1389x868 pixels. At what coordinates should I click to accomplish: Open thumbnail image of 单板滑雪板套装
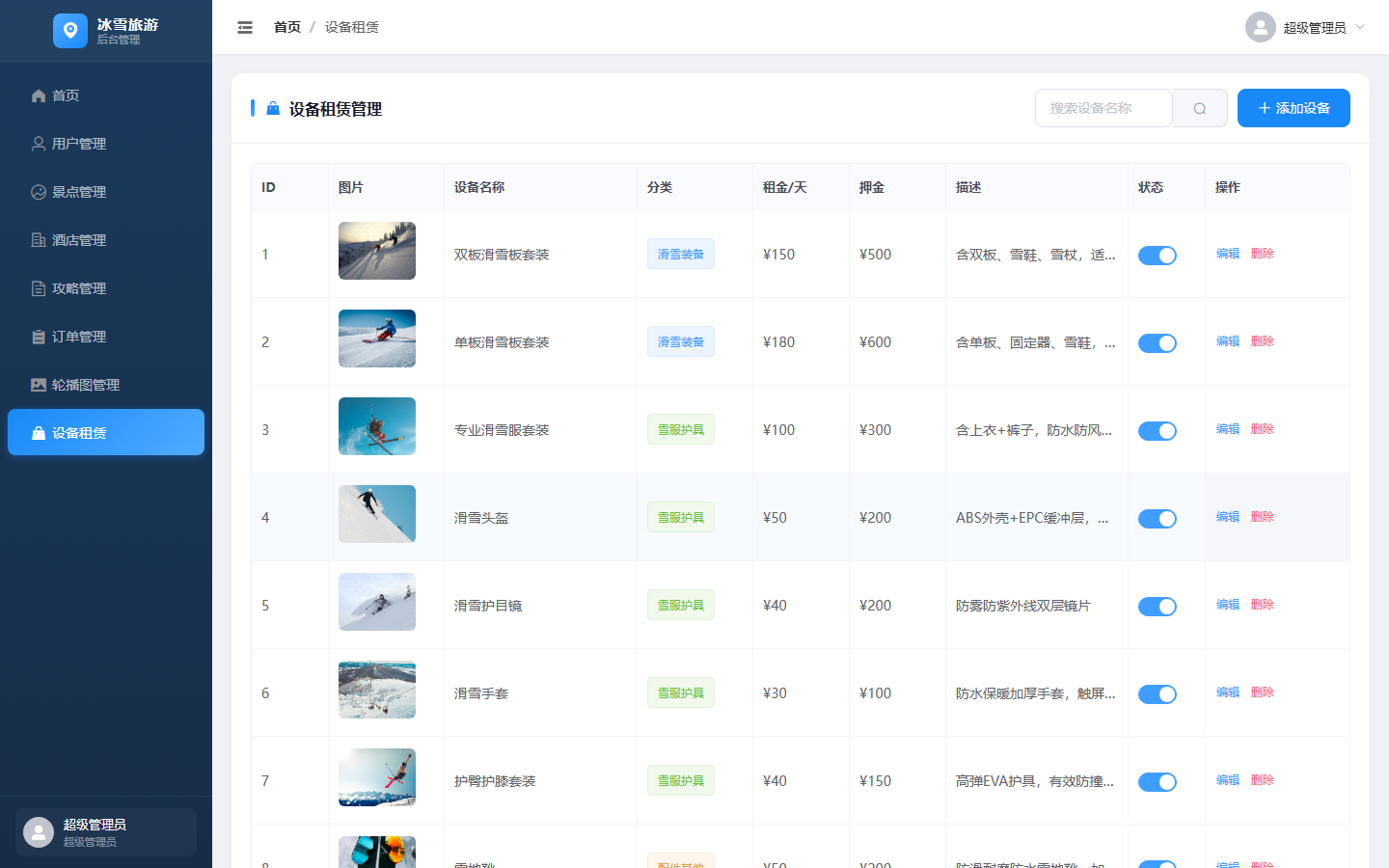pos(377,339)
